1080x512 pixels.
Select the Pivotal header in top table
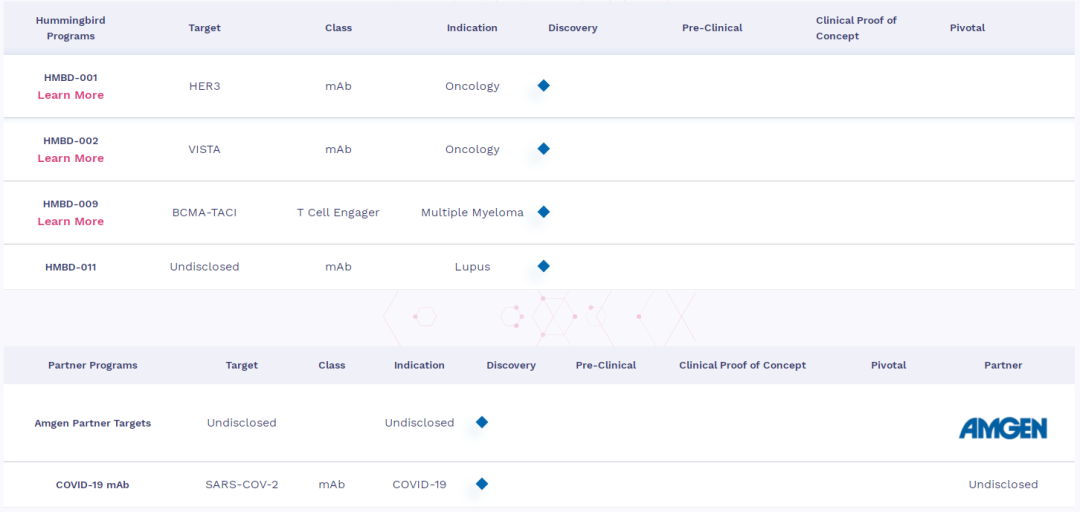coord(967,28)
